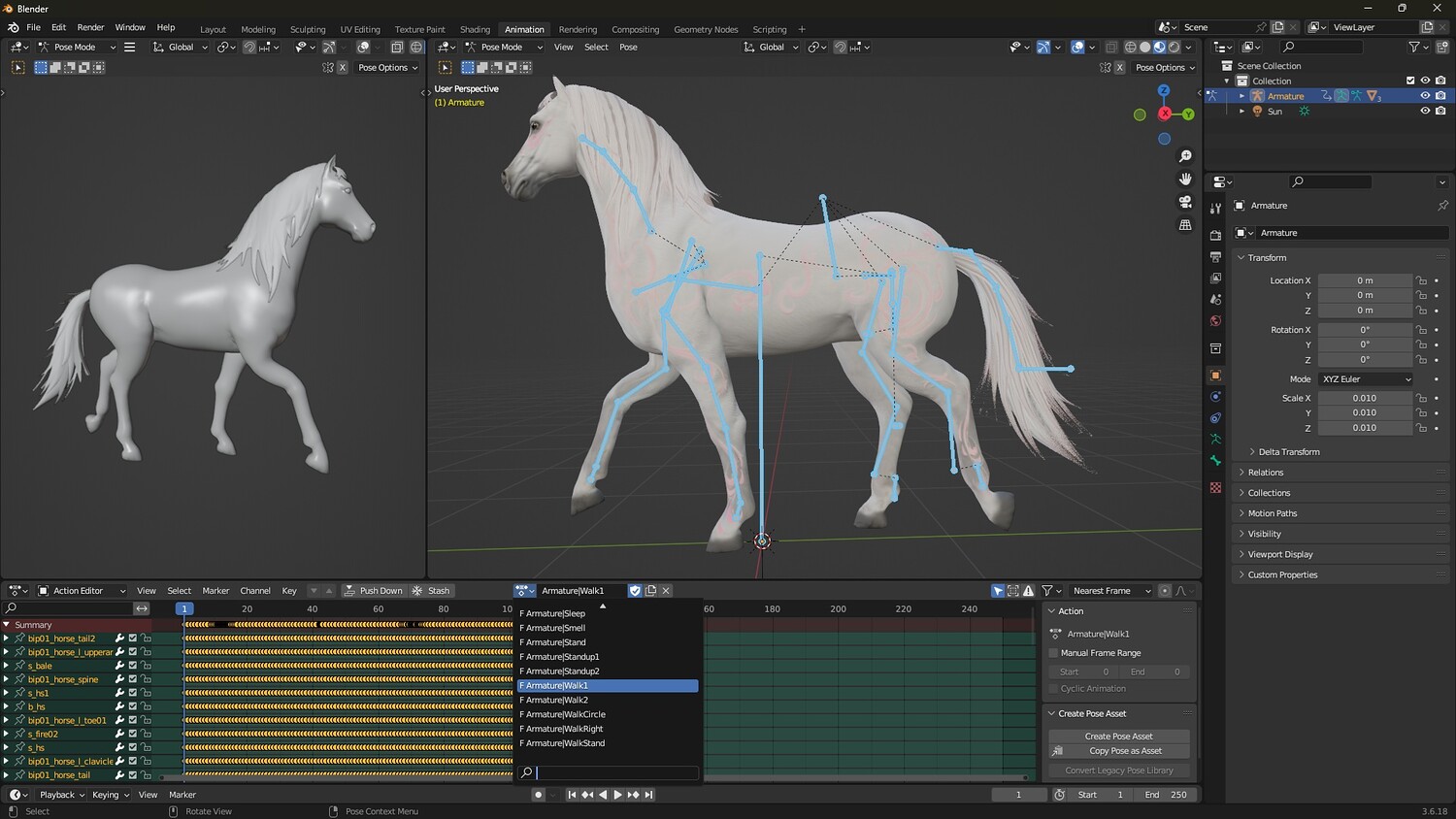The height and width of the screenshot is (819, 1456).
Task: Jump to the end frame icon
Action: [x=649, y=795]
